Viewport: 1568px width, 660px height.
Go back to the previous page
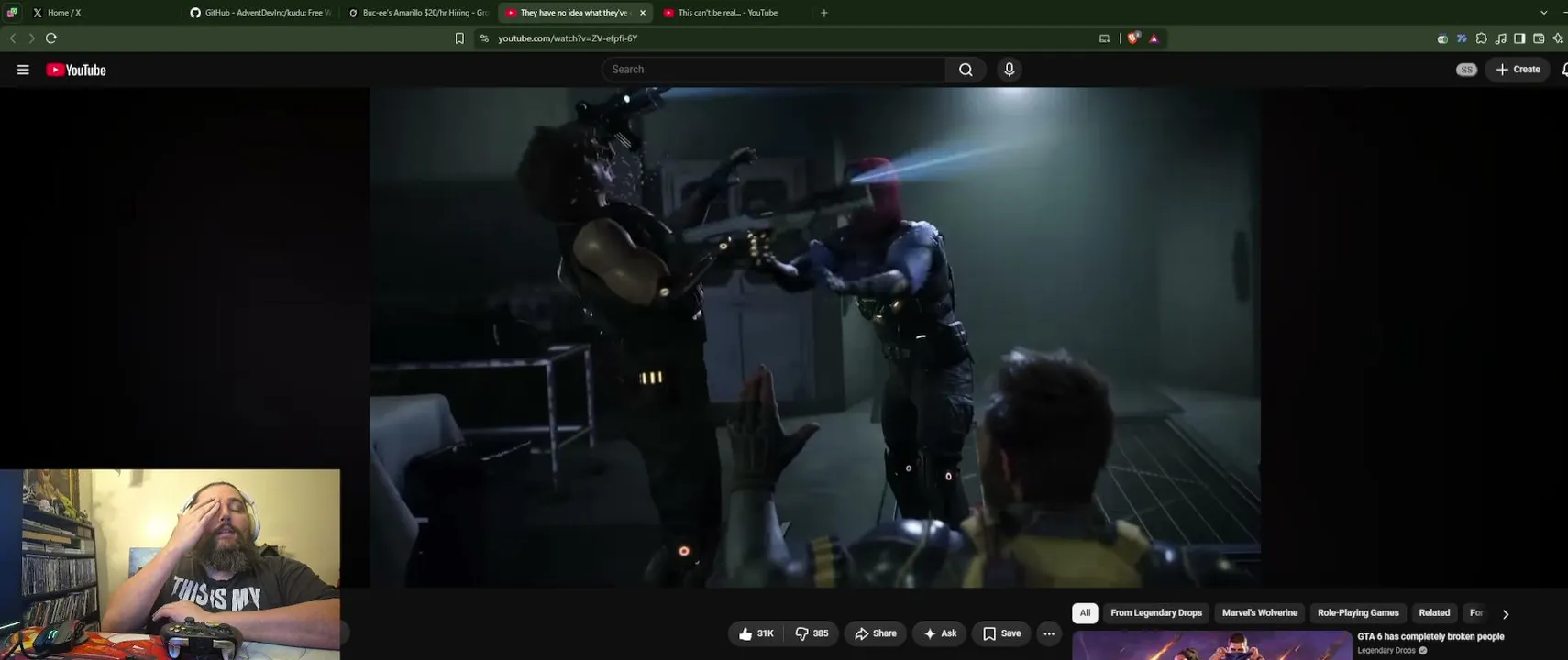point(13,38)
